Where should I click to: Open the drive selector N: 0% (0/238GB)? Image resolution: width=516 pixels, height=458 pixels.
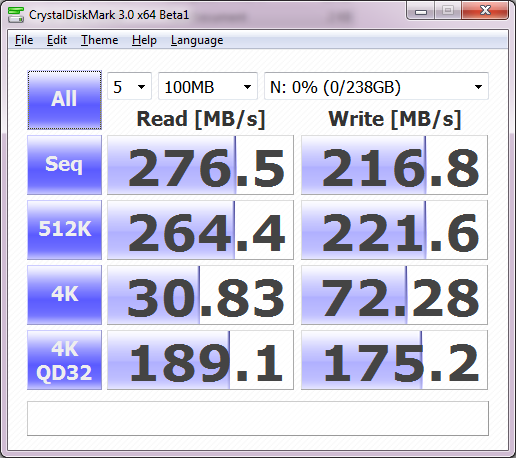[x=376, y=86]
